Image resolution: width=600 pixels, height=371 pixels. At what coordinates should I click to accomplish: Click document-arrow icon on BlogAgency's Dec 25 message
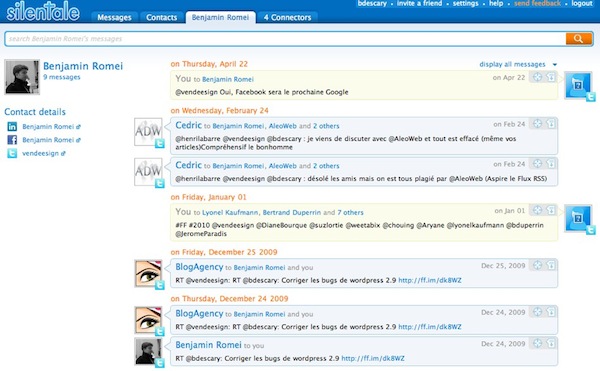click(x=551, y=265)
